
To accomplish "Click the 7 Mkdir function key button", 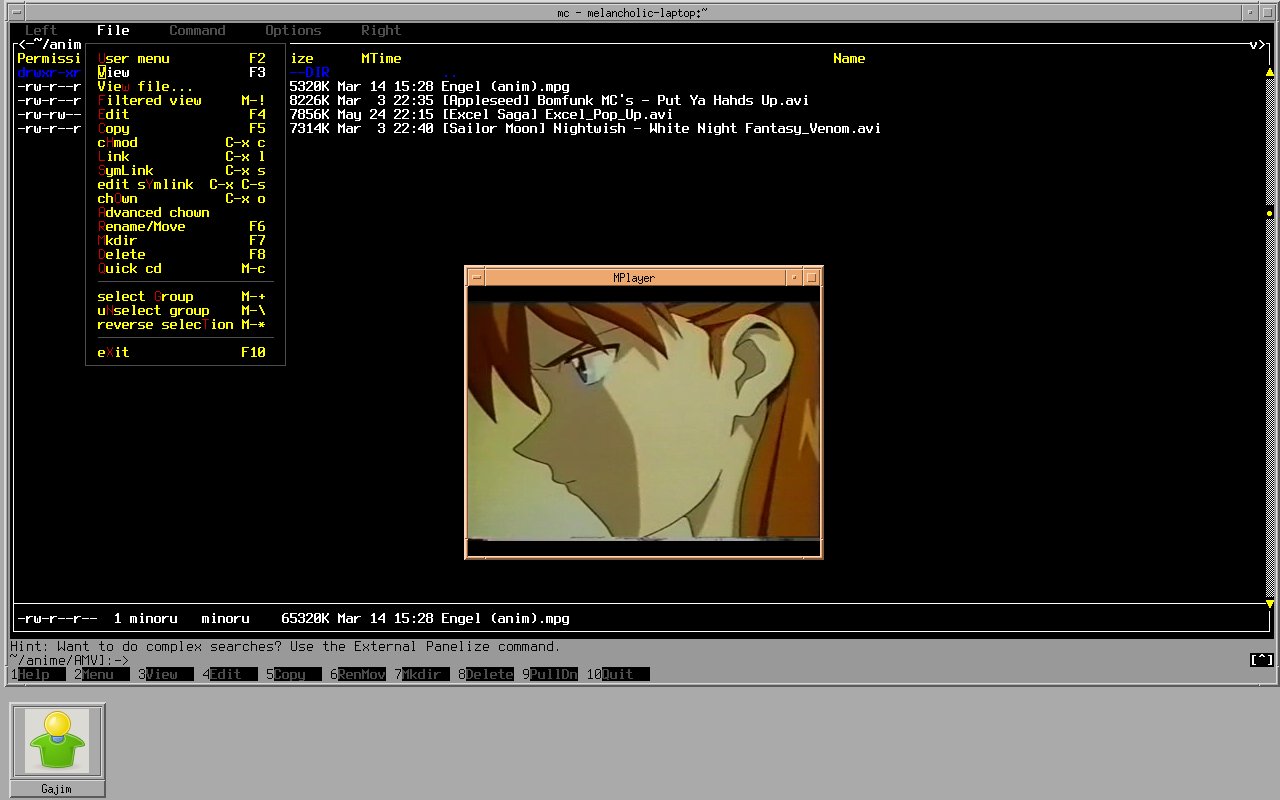I will tap(421, 675).
